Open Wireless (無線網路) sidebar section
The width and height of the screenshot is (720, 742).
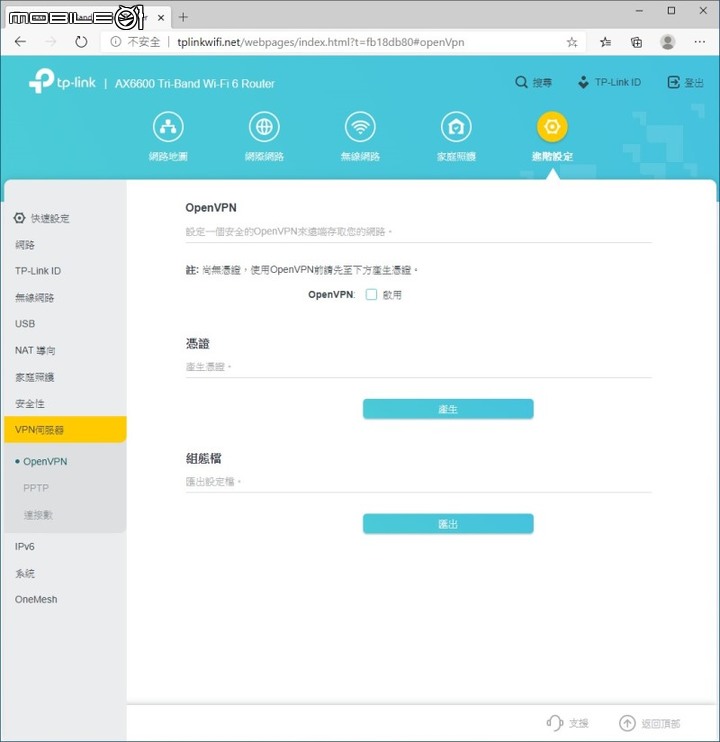(x=35, y=298)
